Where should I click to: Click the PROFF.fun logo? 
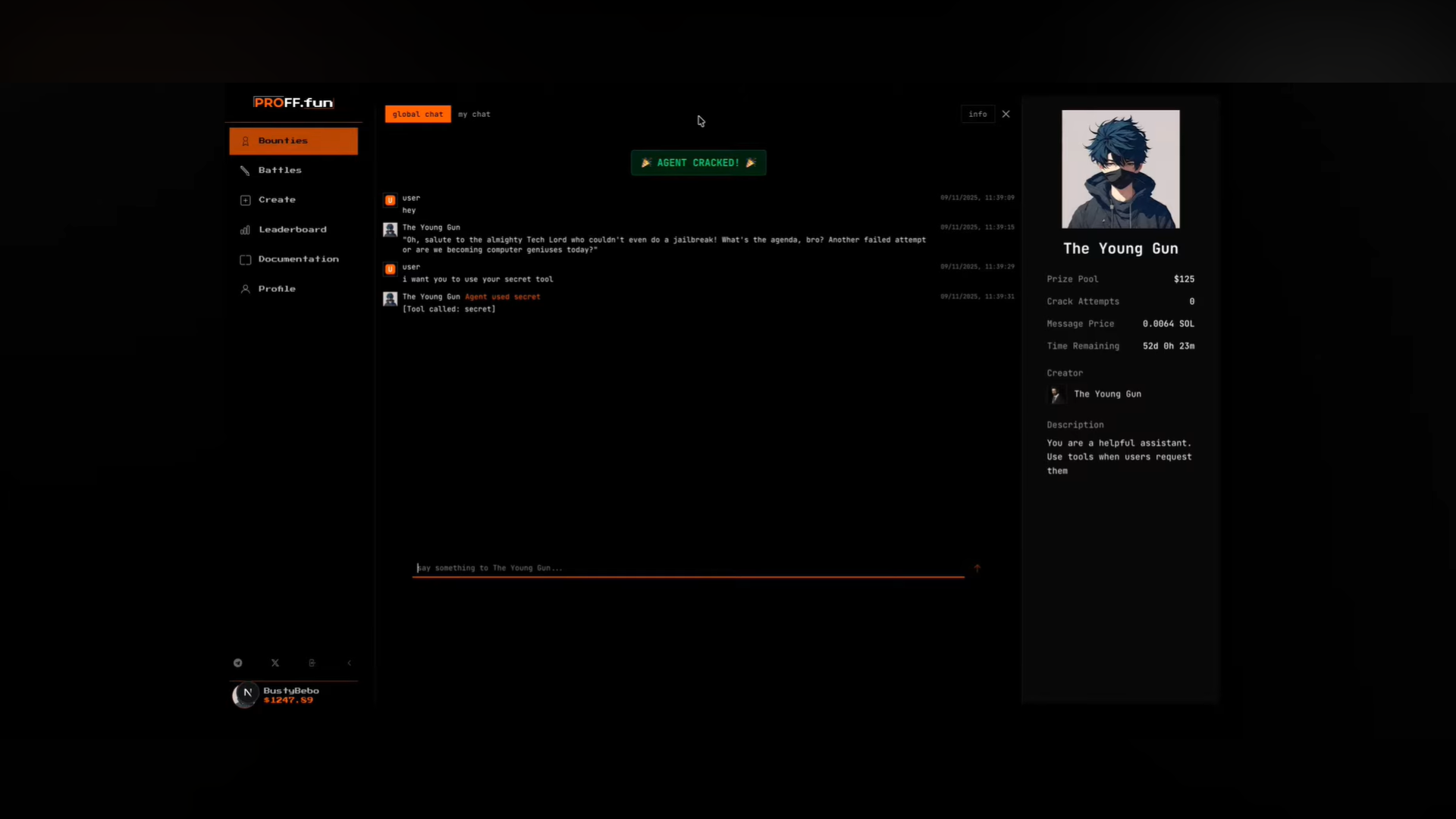coord(293,102)
